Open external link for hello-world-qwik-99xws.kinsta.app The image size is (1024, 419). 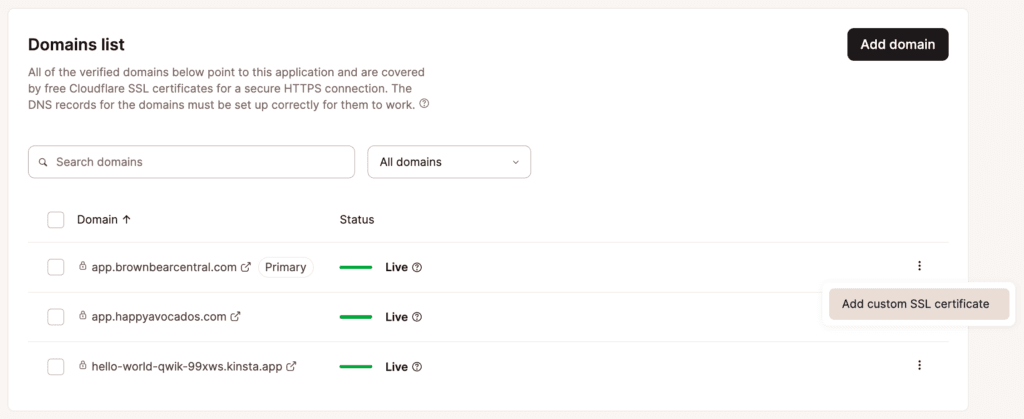[x=292, y=367]
